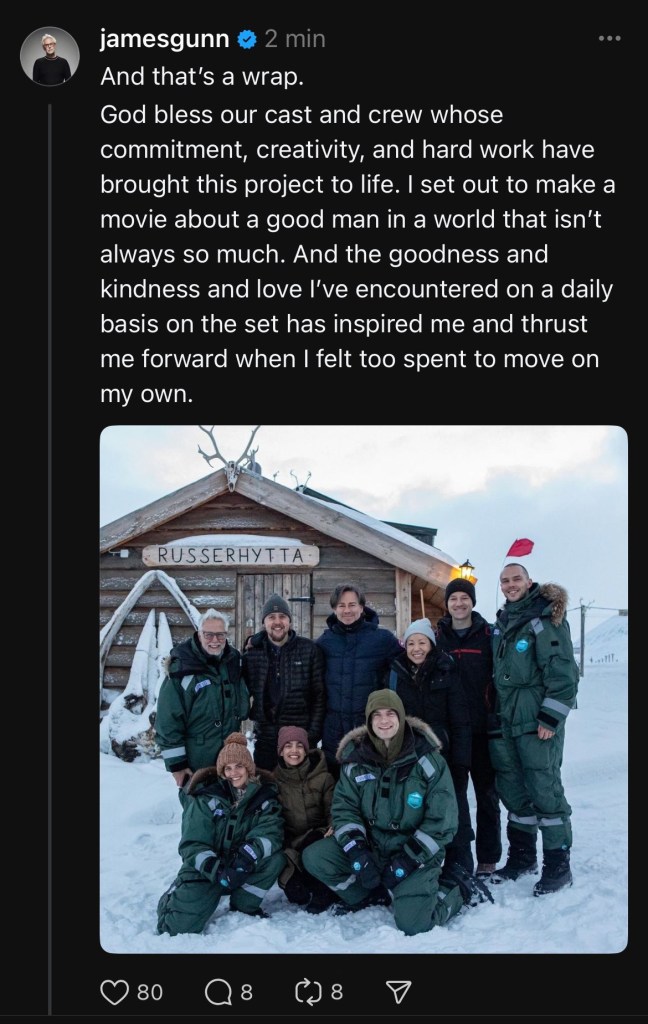This screenshot has height=1024, width=648.
Task: Click the RUSSERHYTTA sign in the photo
Action: pos(231,556)
